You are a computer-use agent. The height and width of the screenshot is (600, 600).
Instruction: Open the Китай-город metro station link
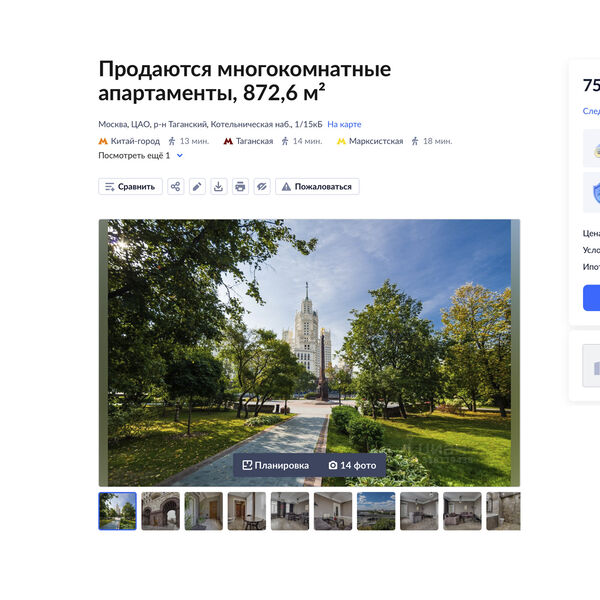click(134, 141)
